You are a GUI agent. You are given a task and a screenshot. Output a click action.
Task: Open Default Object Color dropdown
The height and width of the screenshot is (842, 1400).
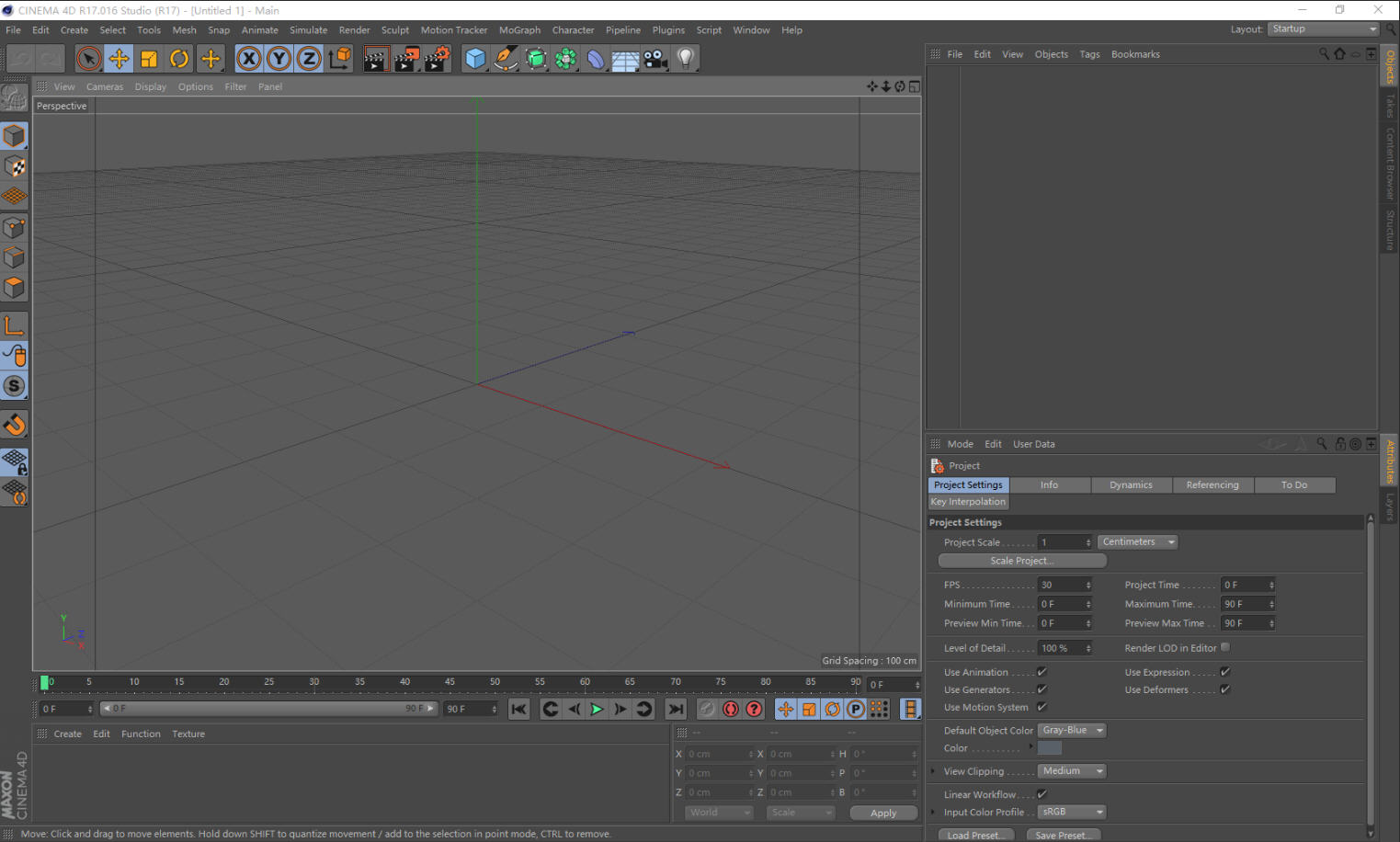[x=1072, y=731]
